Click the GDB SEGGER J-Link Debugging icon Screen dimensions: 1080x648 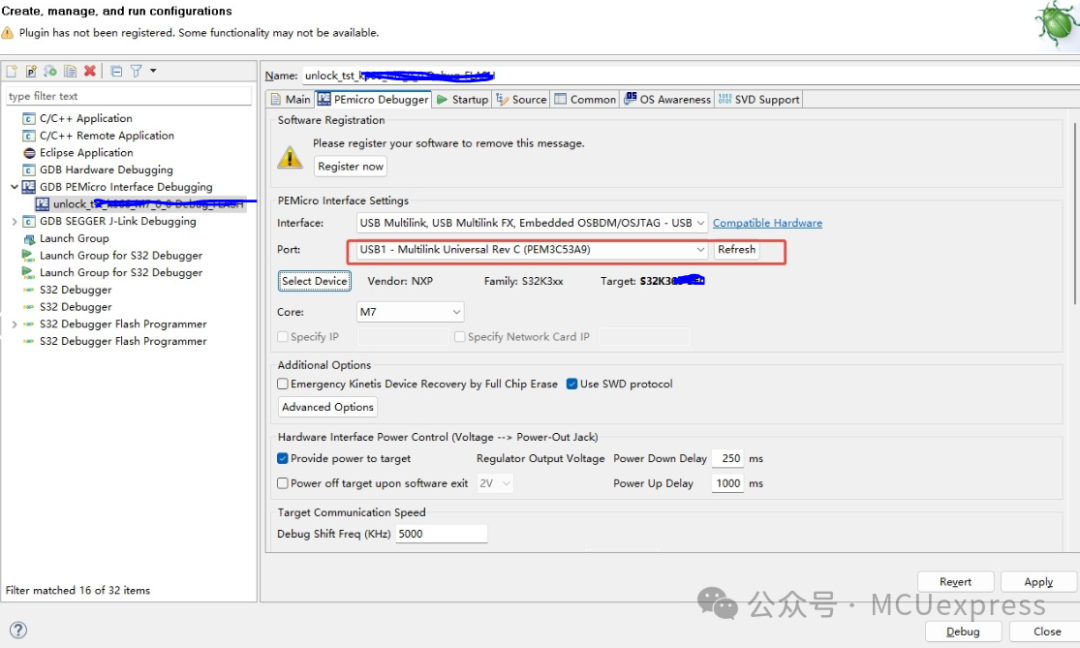click(x=29, y=221)
